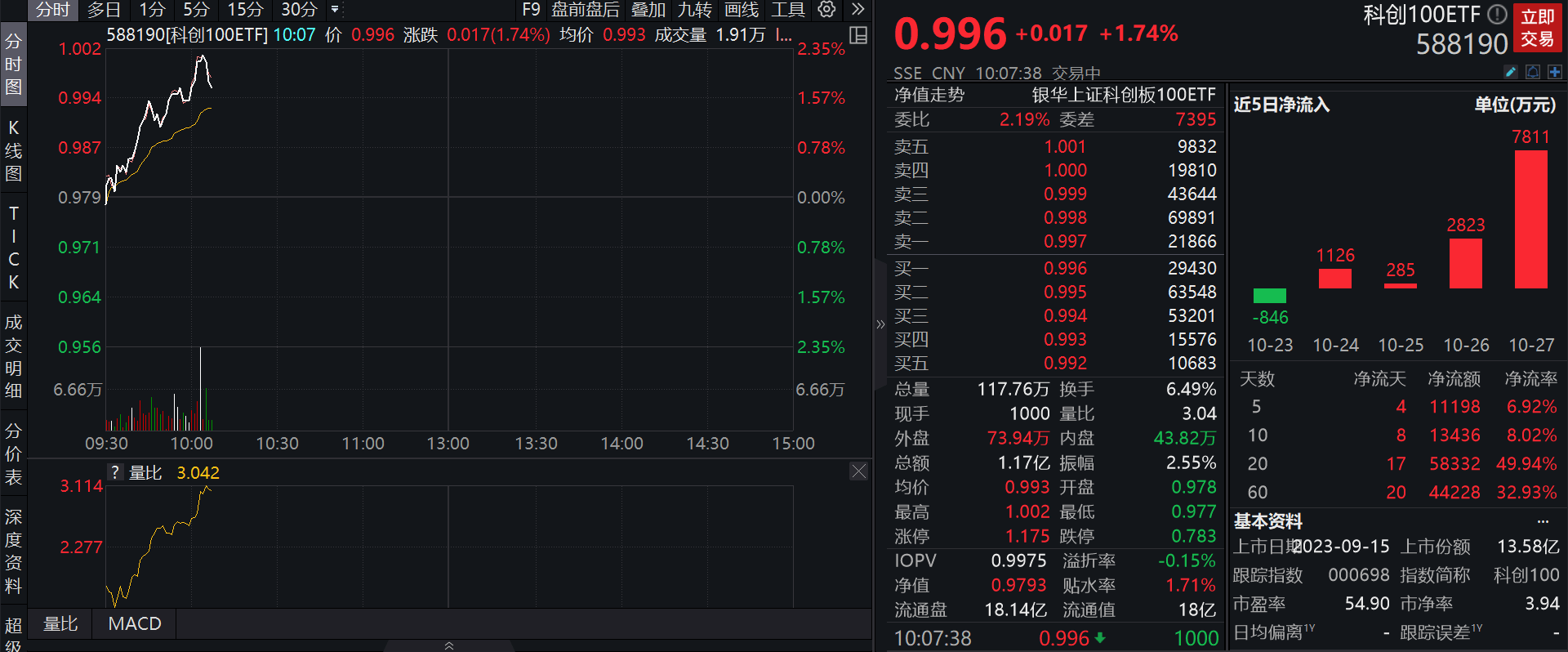Click stock code 588190 in header
This screenshot has height=652, width=1568.
(x=1462, y=44)
